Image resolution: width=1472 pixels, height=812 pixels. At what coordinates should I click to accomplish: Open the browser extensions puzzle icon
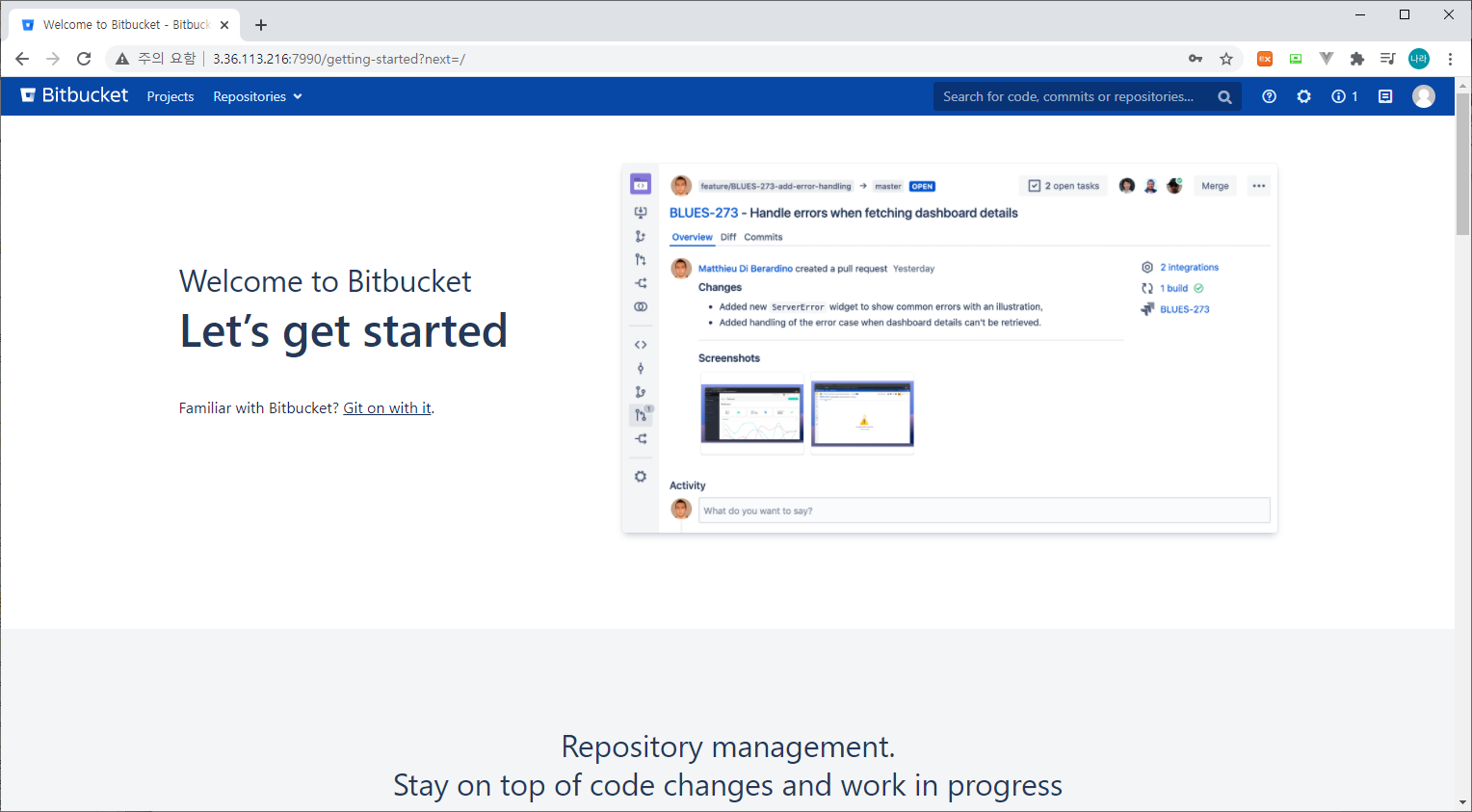point(1357,58)
